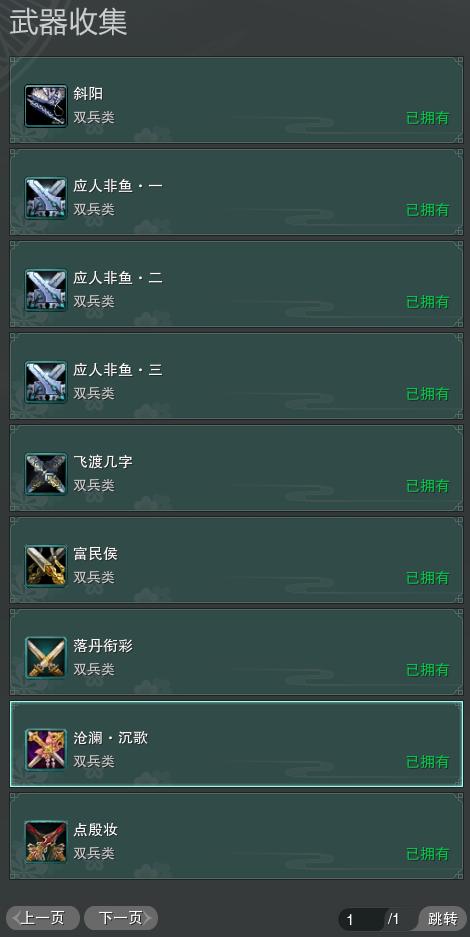The width and height of the screenshot is (470, 937).
Task: Click the 跳转 jump button
Action: [443, 918]
